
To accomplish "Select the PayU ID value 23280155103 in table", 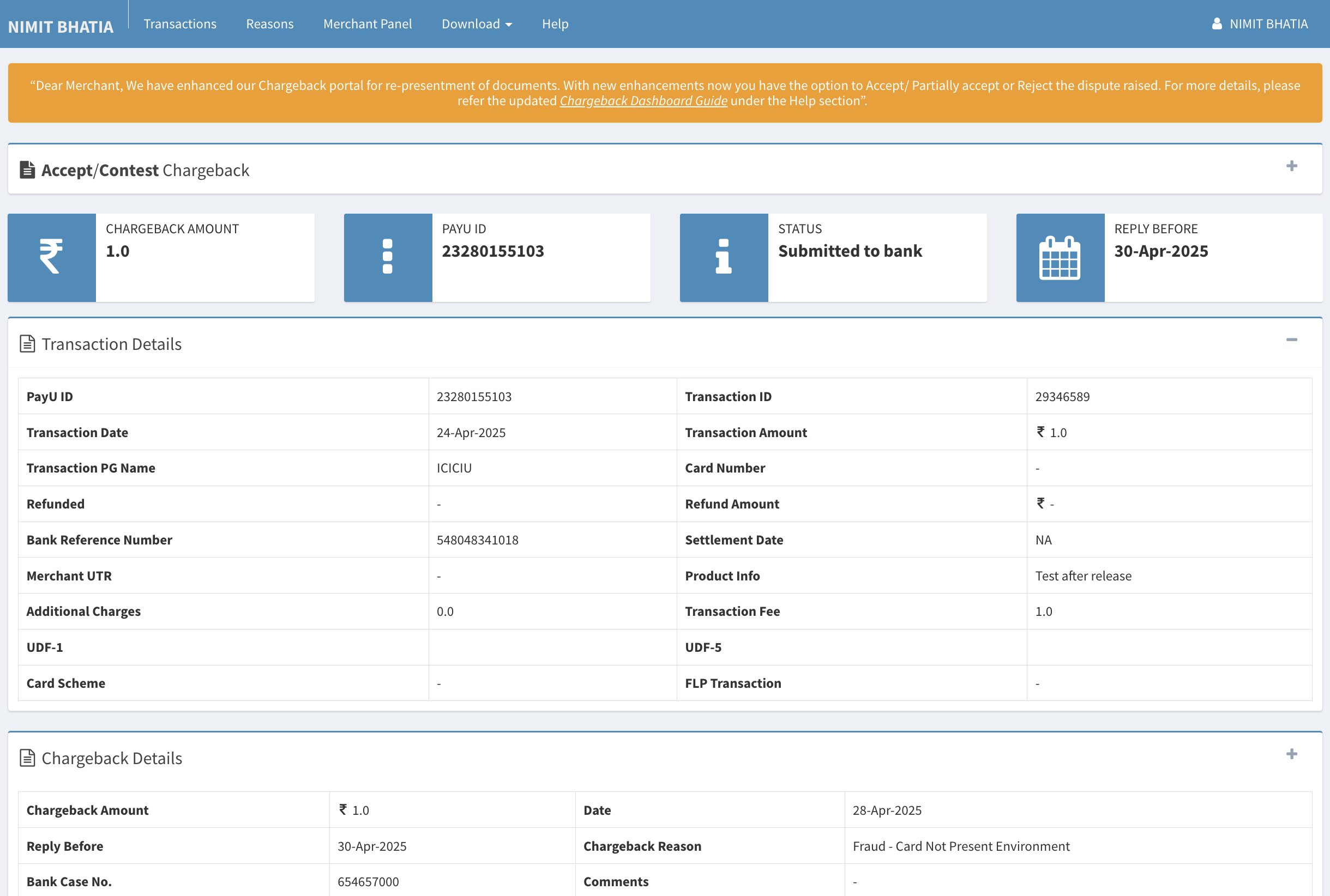I will pos(474,397).
